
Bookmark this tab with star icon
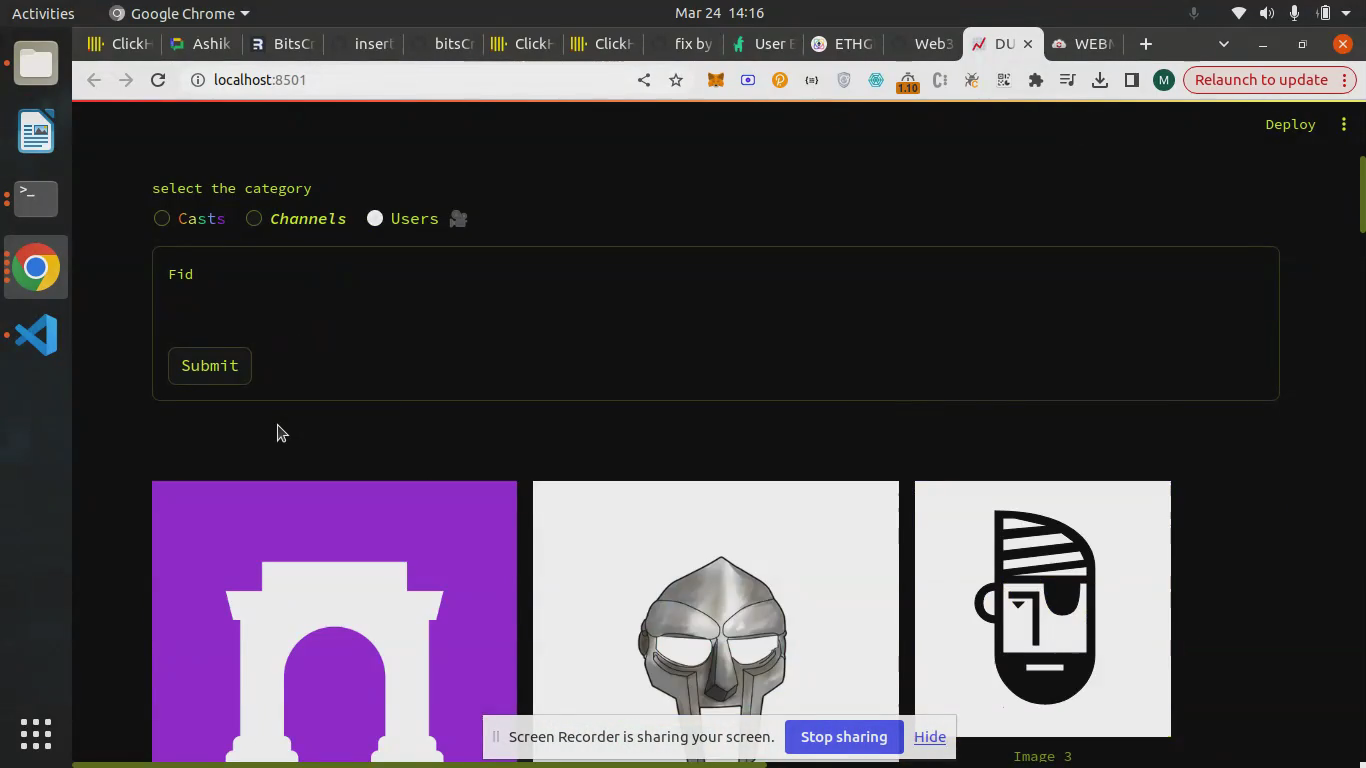coord(676,80)
